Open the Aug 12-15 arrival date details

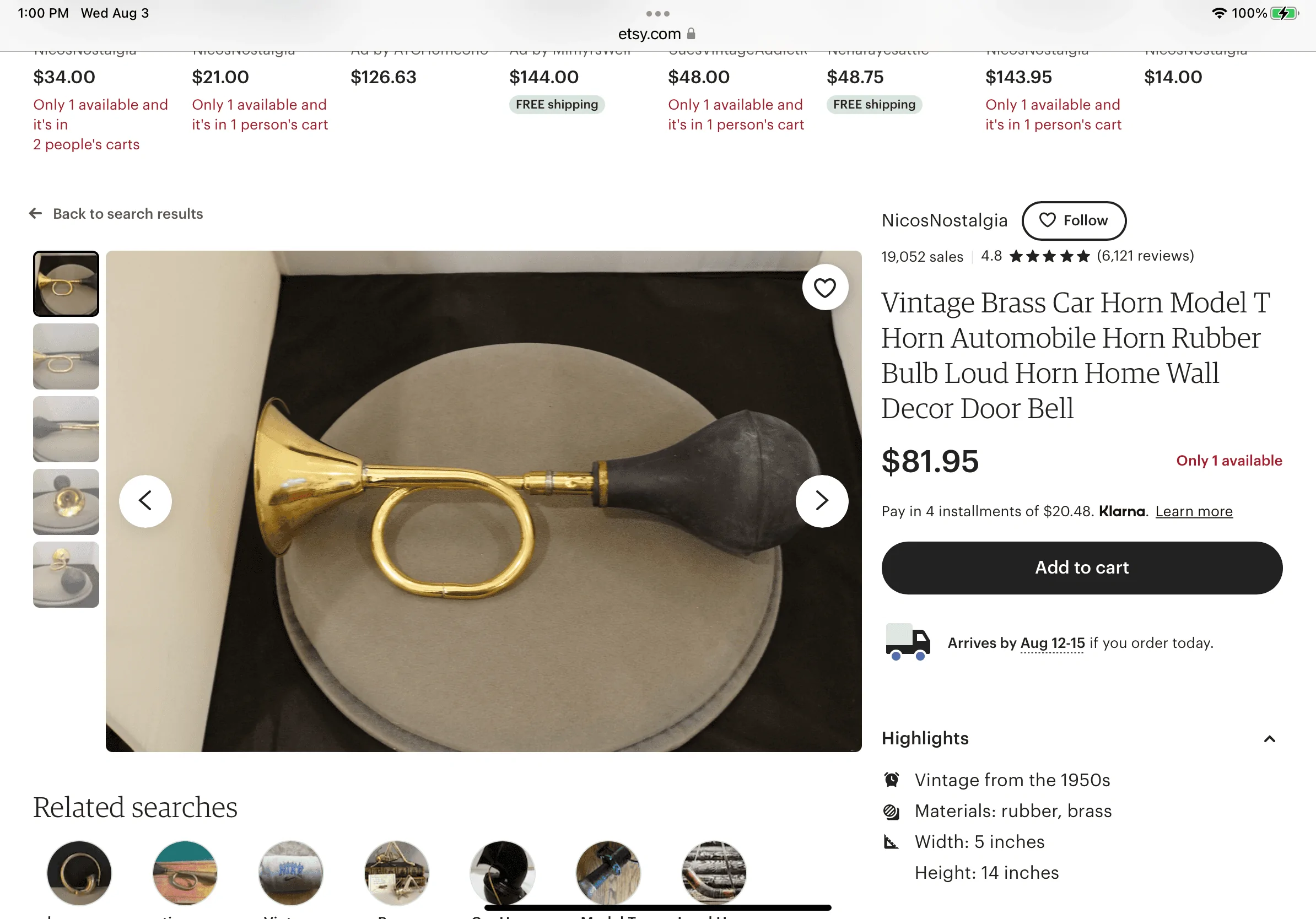tap(1052, 642)
